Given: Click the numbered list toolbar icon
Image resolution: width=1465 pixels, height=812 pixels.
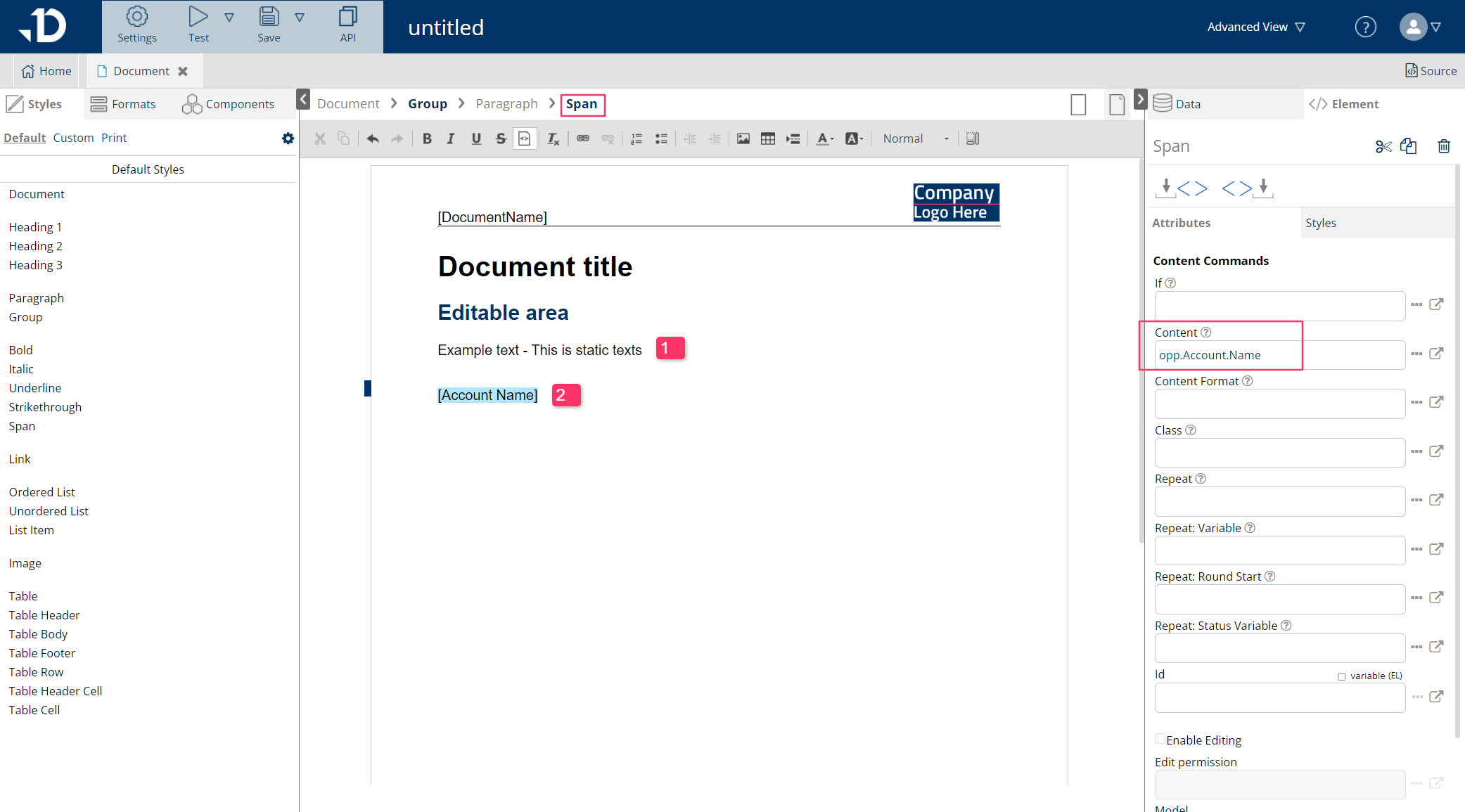Looking at the screenshot, I should (636, 139).
